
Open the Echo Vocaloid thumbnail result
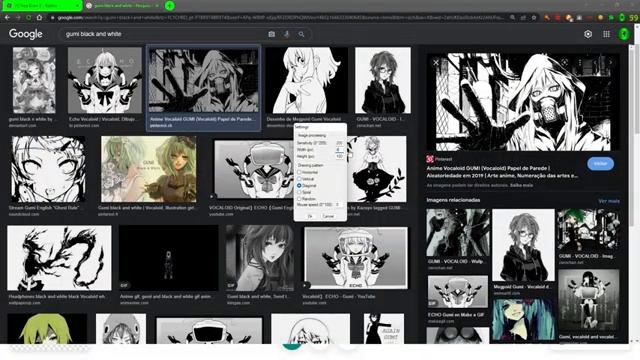(x=104, y=80)
